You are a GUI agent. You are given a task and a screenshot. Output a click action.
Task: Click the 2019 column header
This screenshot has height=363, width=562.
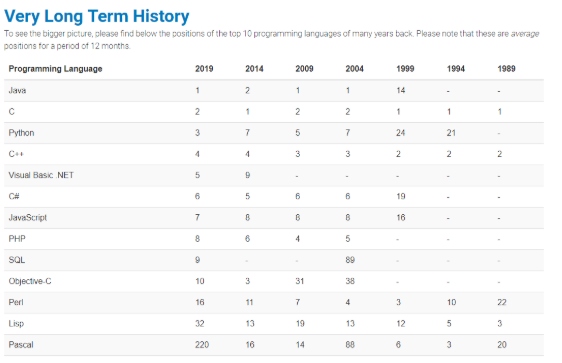[x=204, y=69]
